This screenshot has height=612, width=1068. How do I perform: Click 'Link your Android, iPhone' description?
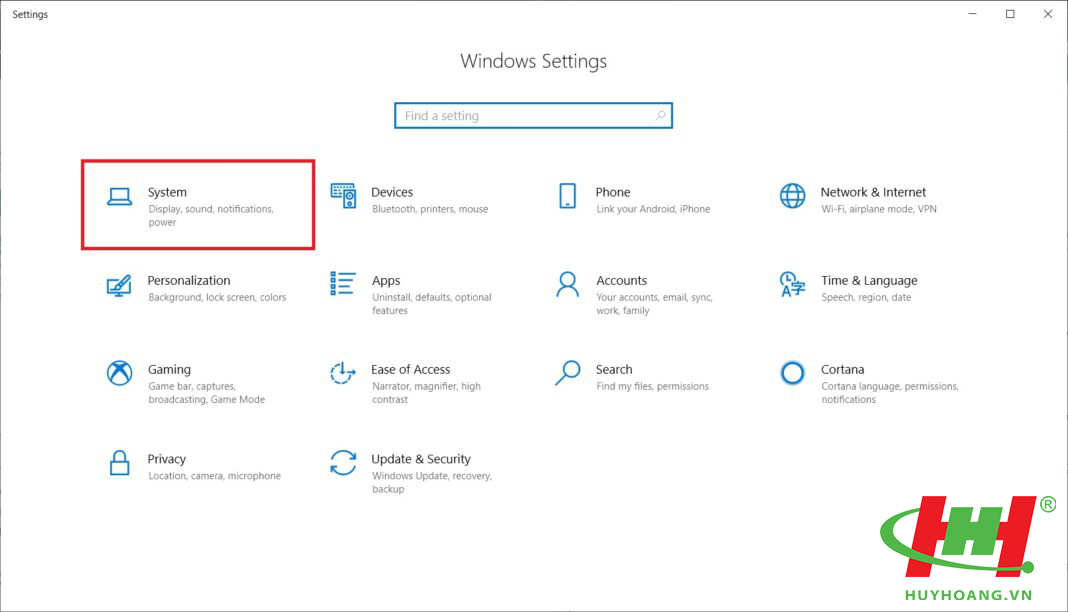point(653,209)
